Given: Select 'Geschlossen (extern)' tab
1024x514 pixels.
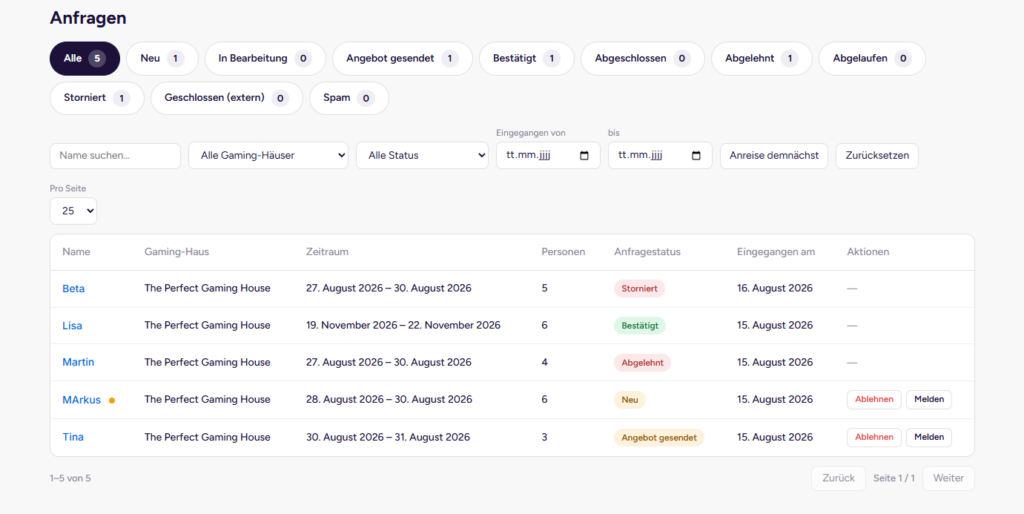Looking at the screenshot, I should pyautogui.click(x=227, y=98).
